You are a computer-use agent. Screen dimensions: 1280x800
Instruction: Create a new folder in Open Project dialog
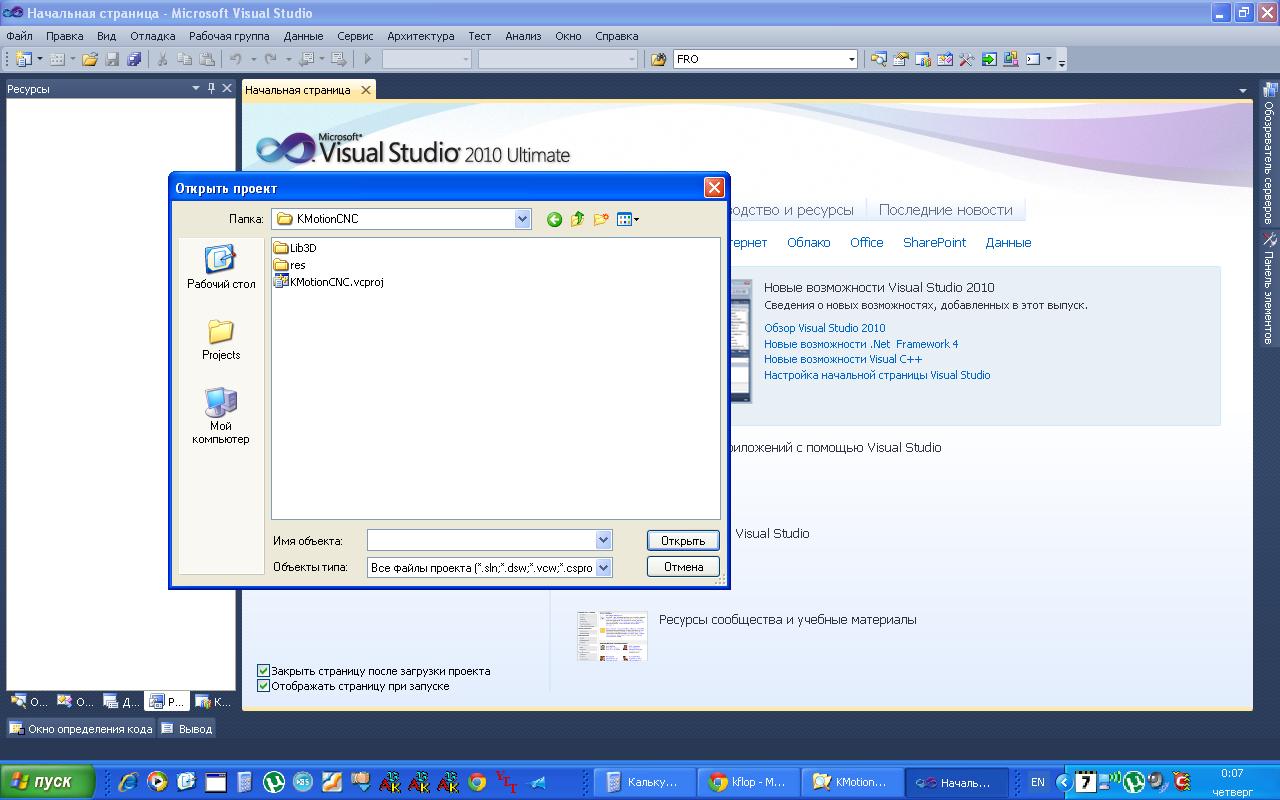(x=601, y=219)
